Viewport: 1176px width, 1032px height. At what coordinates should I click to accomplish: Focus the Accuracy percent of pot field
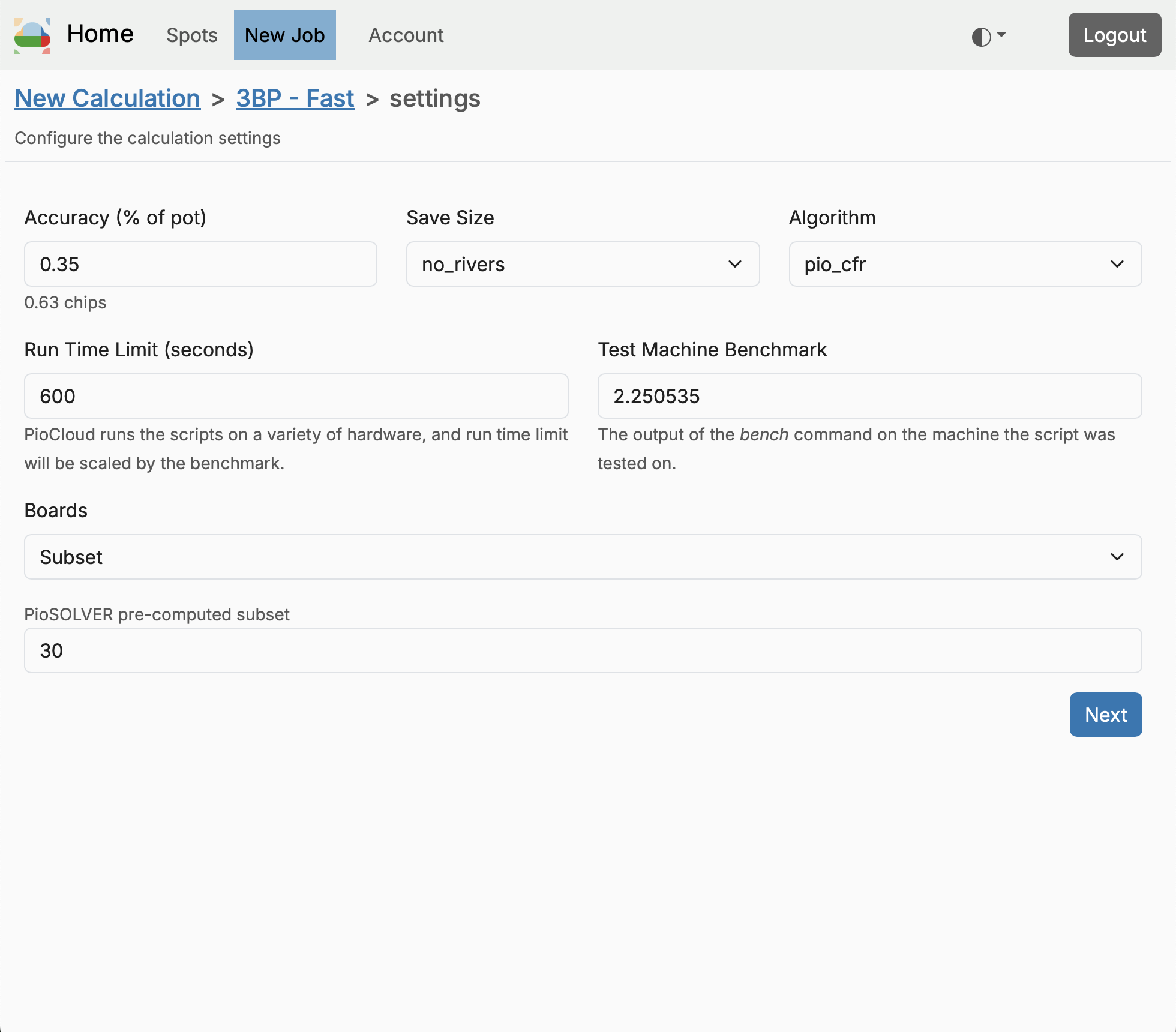200,264
